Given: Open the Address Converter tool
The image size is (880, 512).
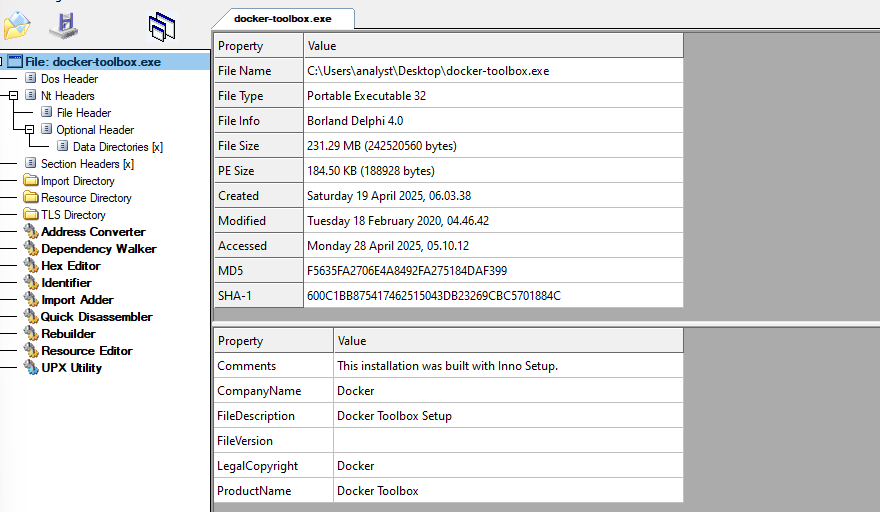Looking at the screenshot, I should click(x=92, y=232).
